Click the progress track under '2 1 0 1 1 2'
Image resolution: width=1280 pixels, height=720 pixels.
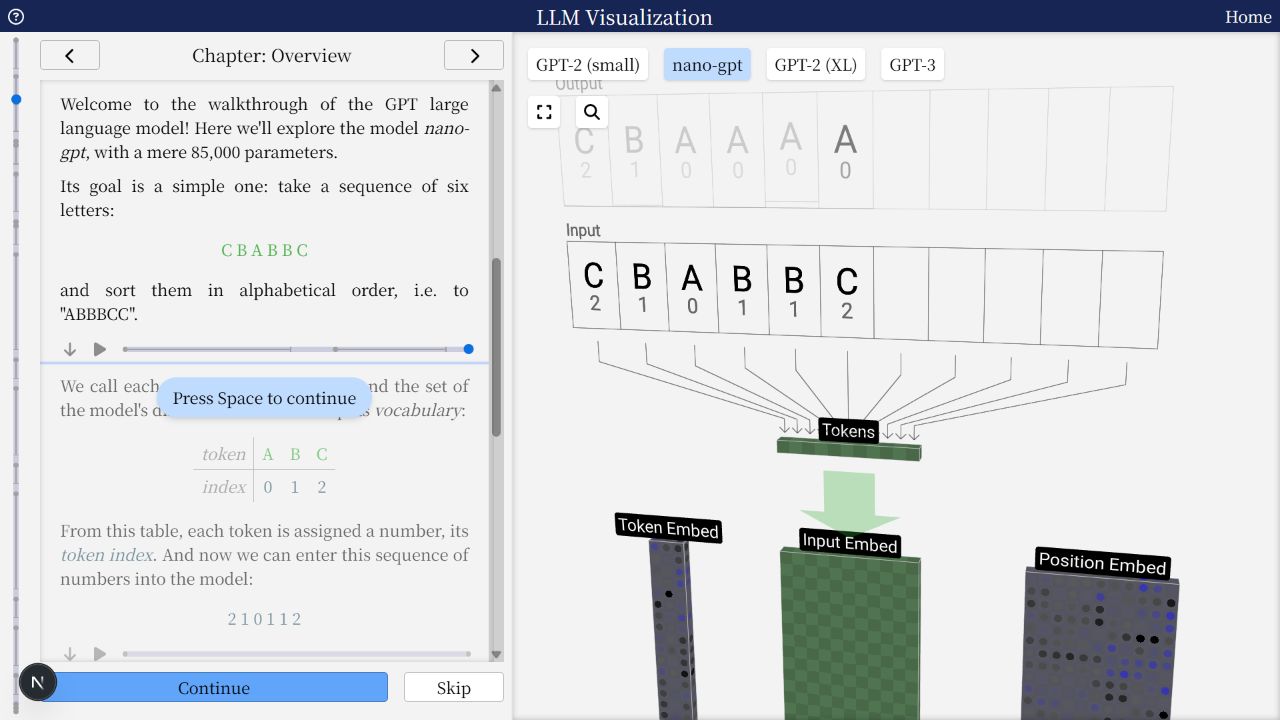[297, 654]
